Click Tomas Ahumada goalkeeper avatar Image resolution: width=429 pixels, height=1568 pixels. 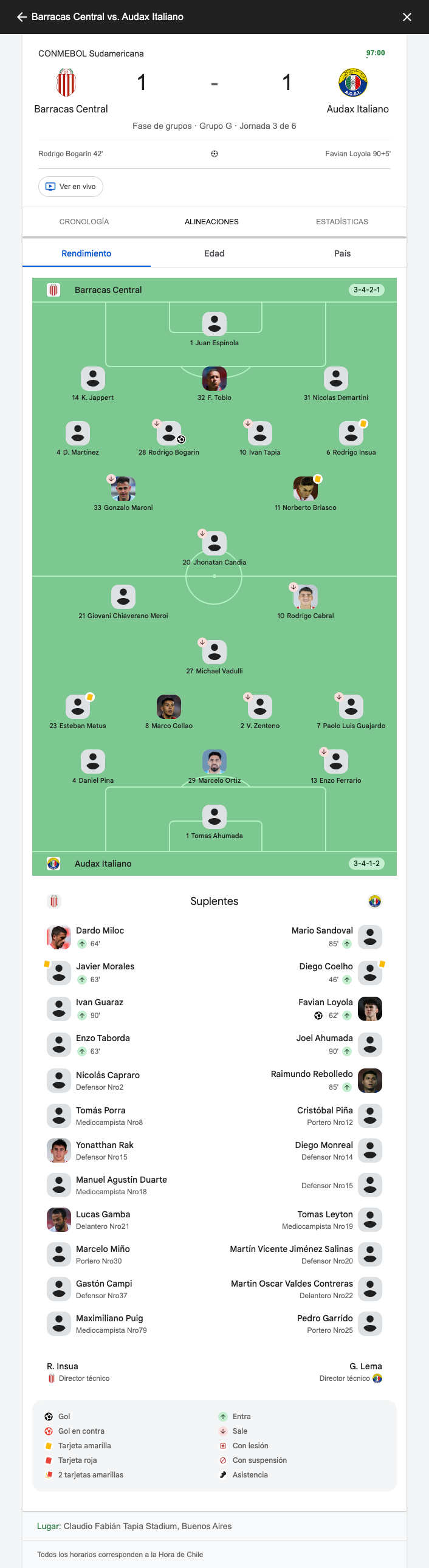coord(214,817)
